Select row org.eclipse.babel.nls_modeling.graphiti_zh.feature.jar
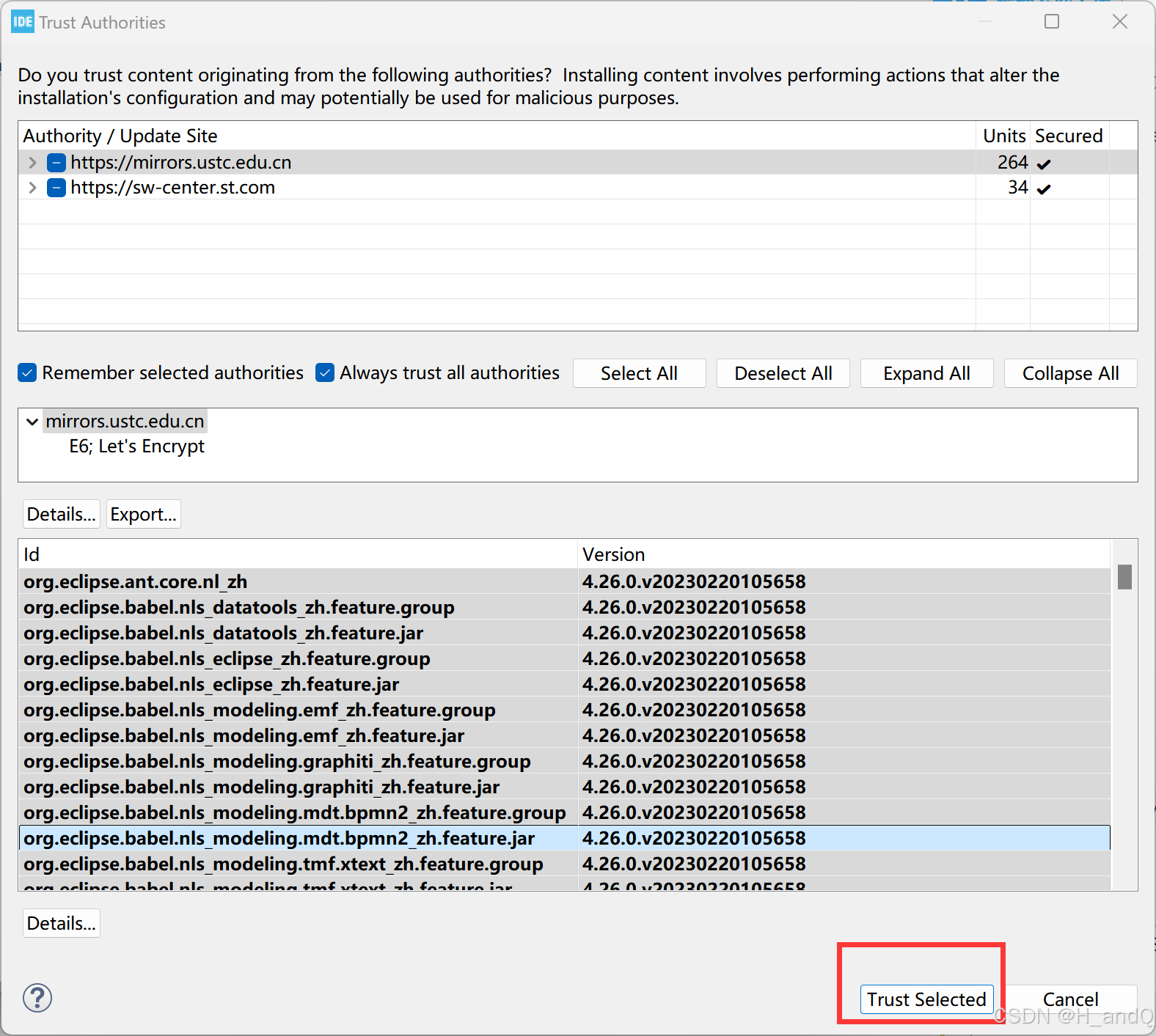Image resolution: width=1156 pixels, height=1036 pixels. [565, 787]
